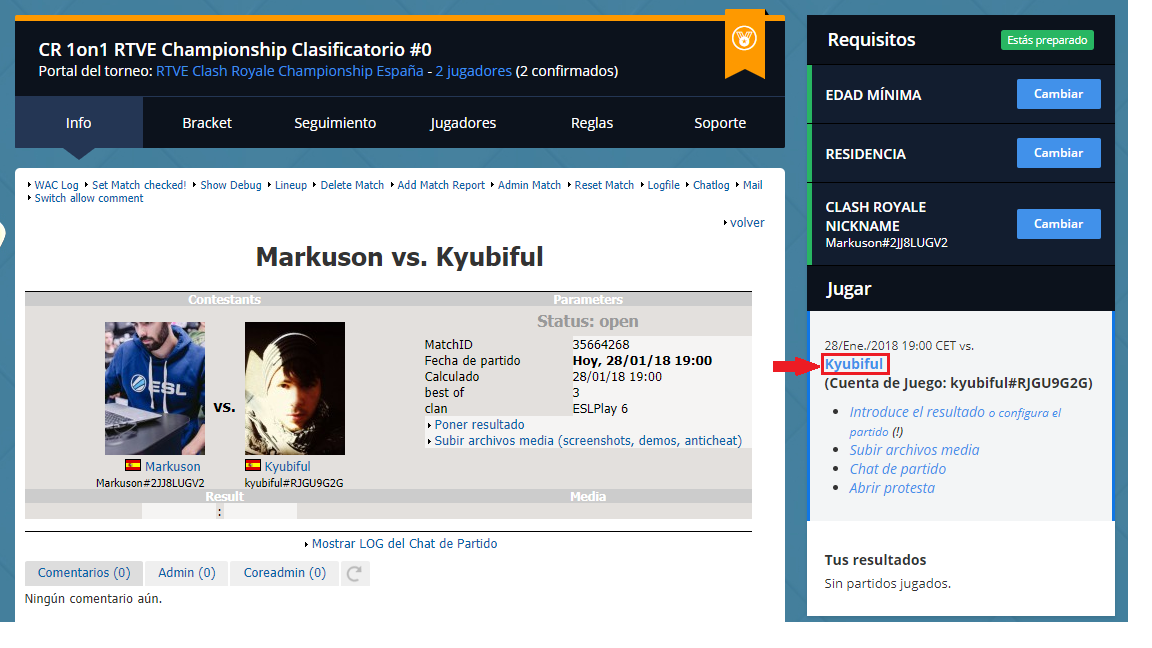This screenshot has height=648, width=1152.
Task: Open Chat de partido link
Action: point(897,469)
